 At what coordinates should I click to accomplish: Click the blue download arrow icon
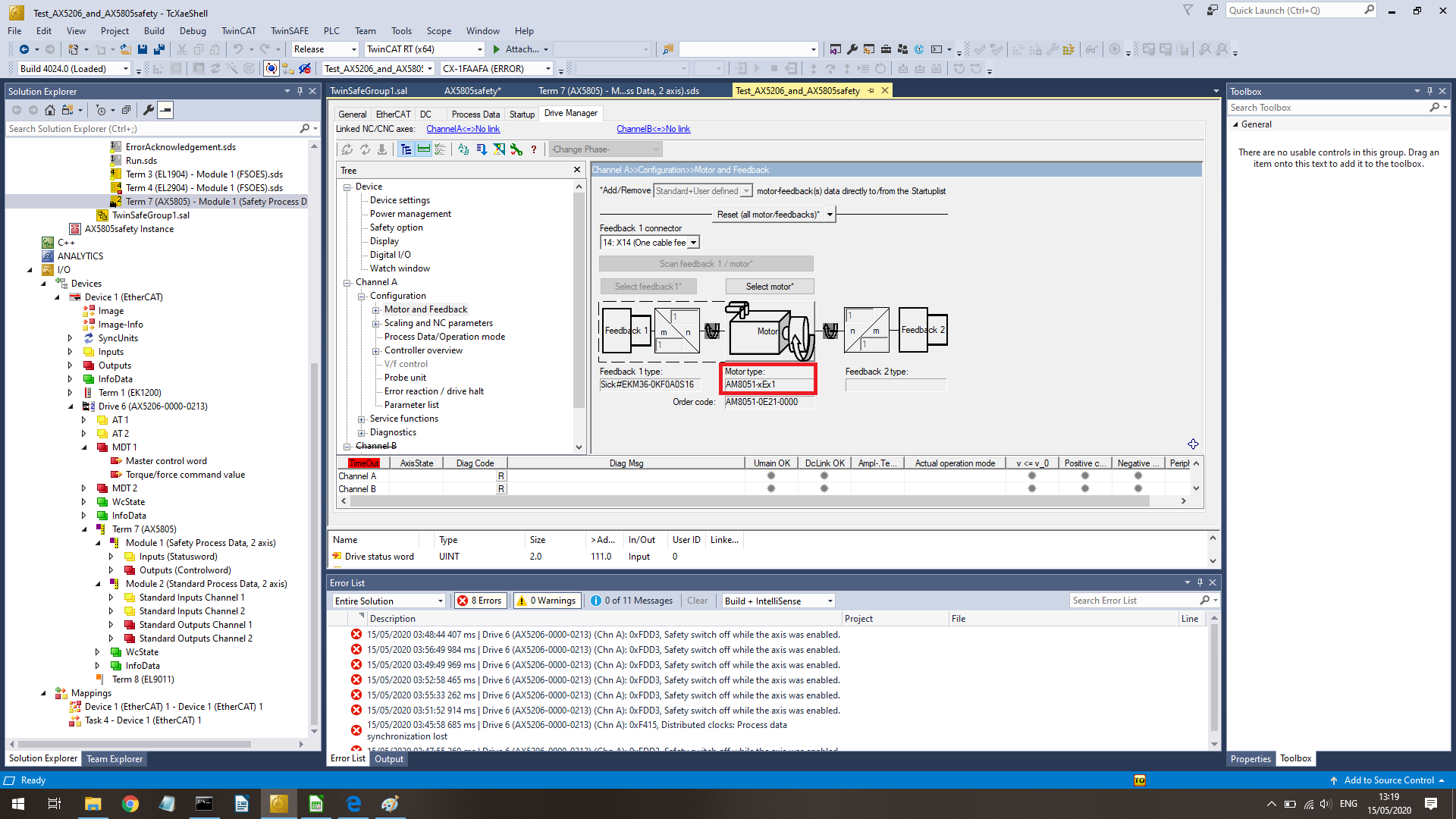[x=482, y=149]
